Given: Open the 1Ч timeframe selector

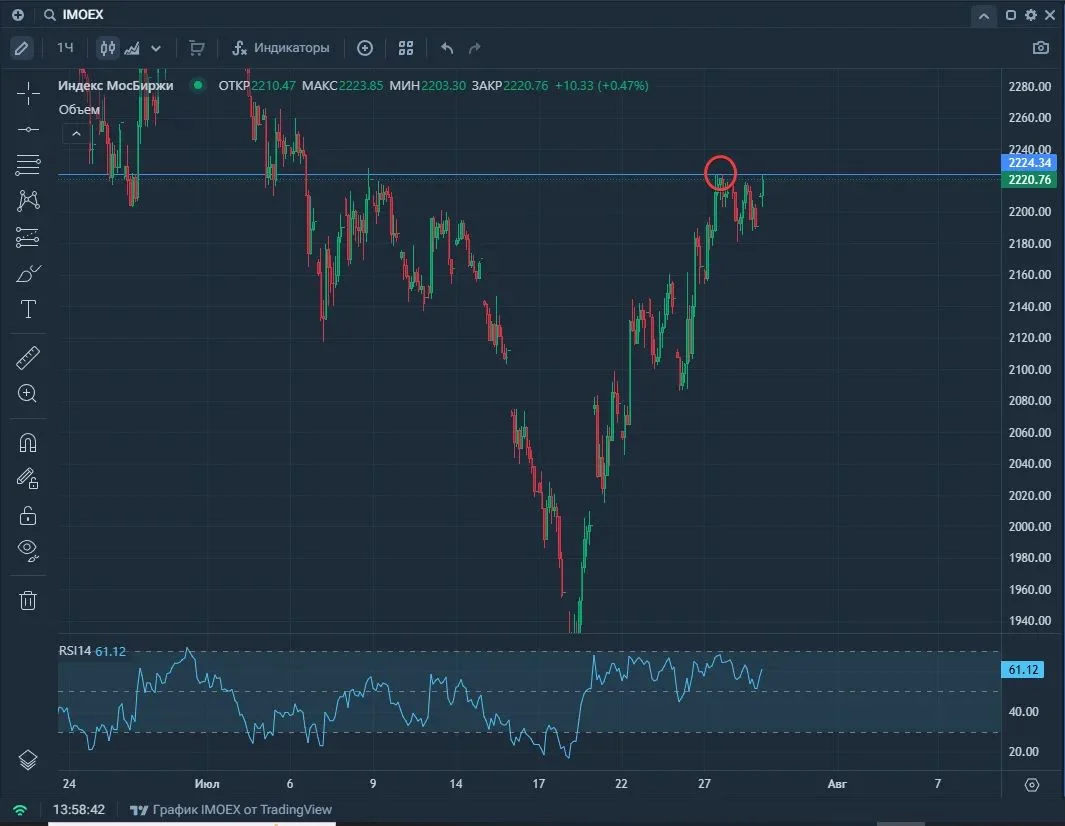Looking at the screenshot, I should point(65,48).
